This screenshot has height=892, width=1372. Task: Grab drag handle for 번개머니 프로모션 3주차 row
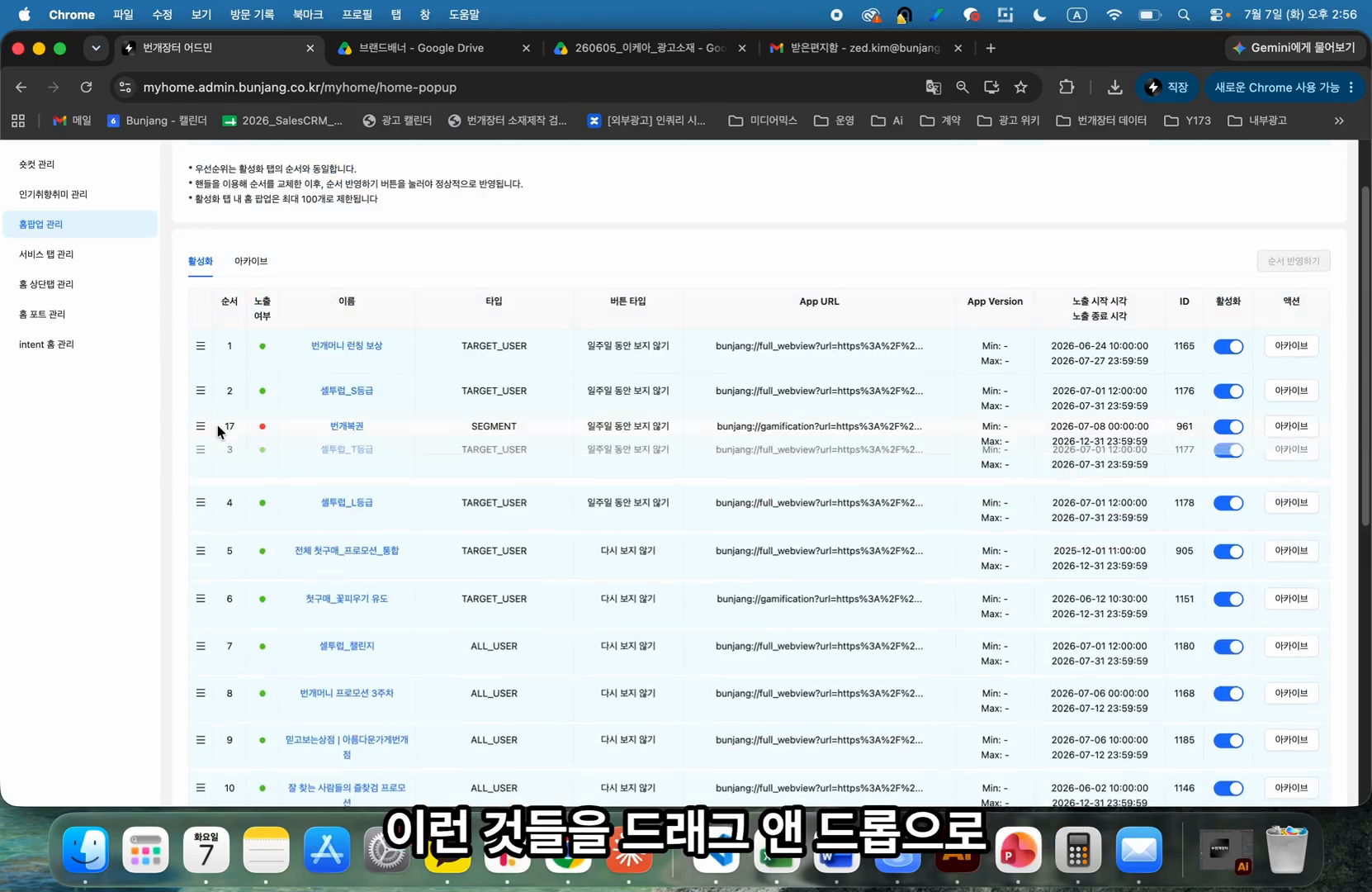pyautogui.click(x=201, y=693)
